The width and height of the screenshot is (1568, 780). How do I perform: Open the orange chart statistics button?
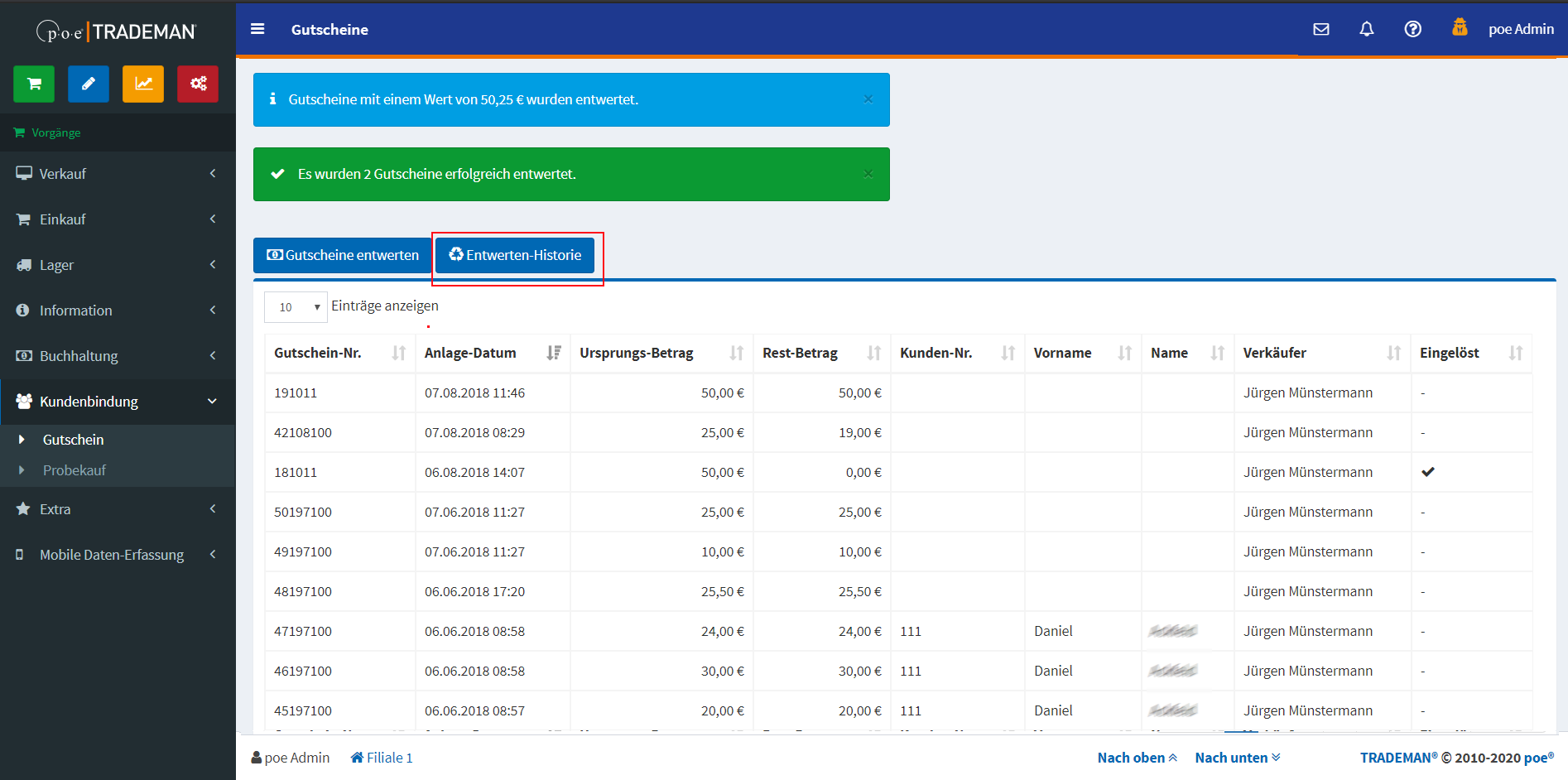point(143,84)
